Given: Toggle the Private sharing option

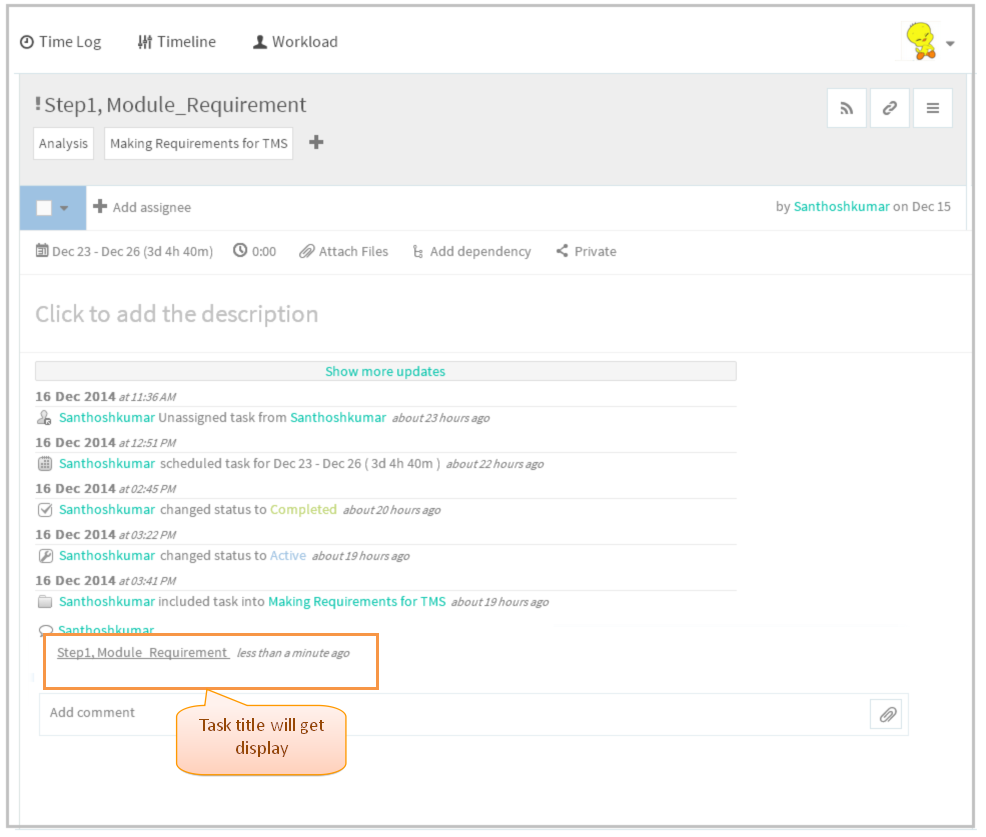Looking at the screenshot, I should coord(586,252).
